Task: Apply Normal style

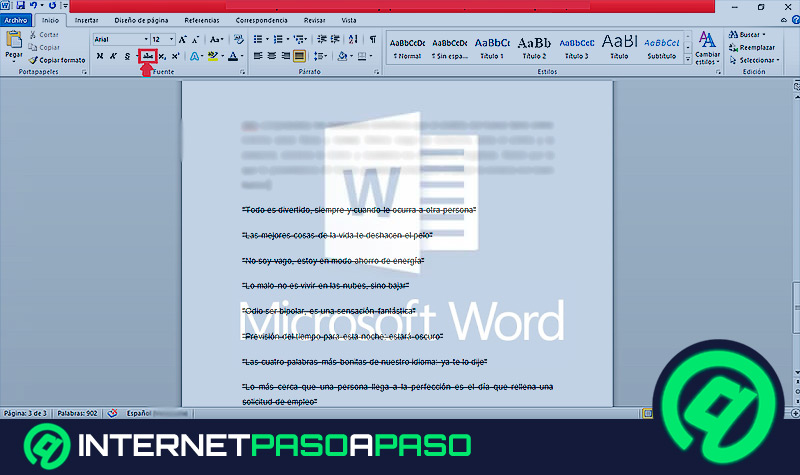Action: (x=407, y=48)
